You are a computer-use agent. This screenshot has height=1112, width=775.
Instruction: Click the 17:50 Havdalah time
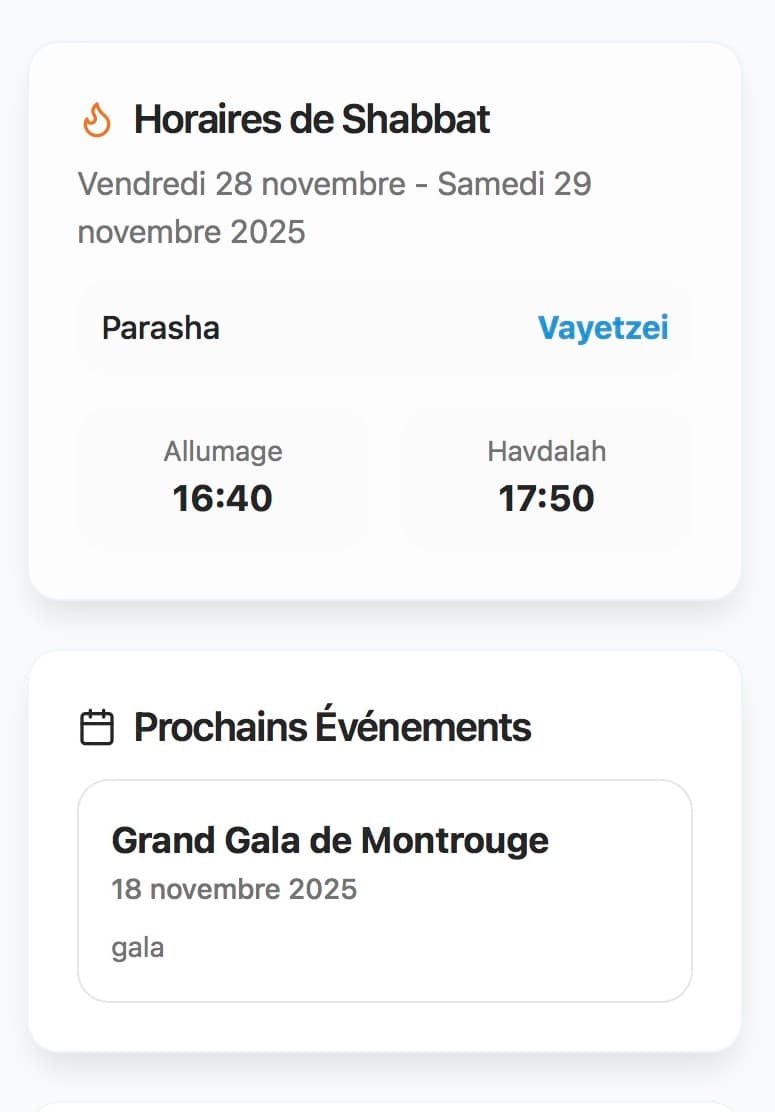[547, 498]
